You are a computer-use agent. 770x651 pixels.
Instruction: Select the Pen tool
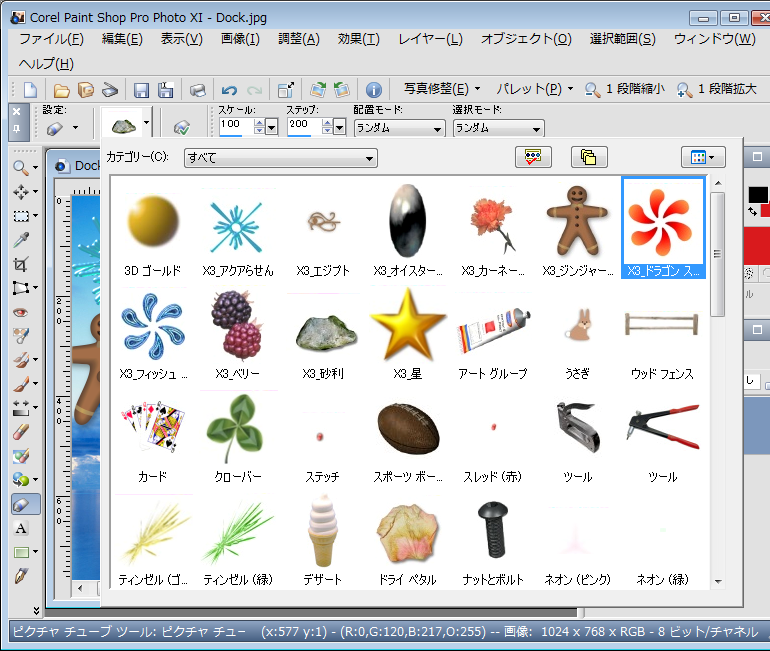tap(21, 576)
